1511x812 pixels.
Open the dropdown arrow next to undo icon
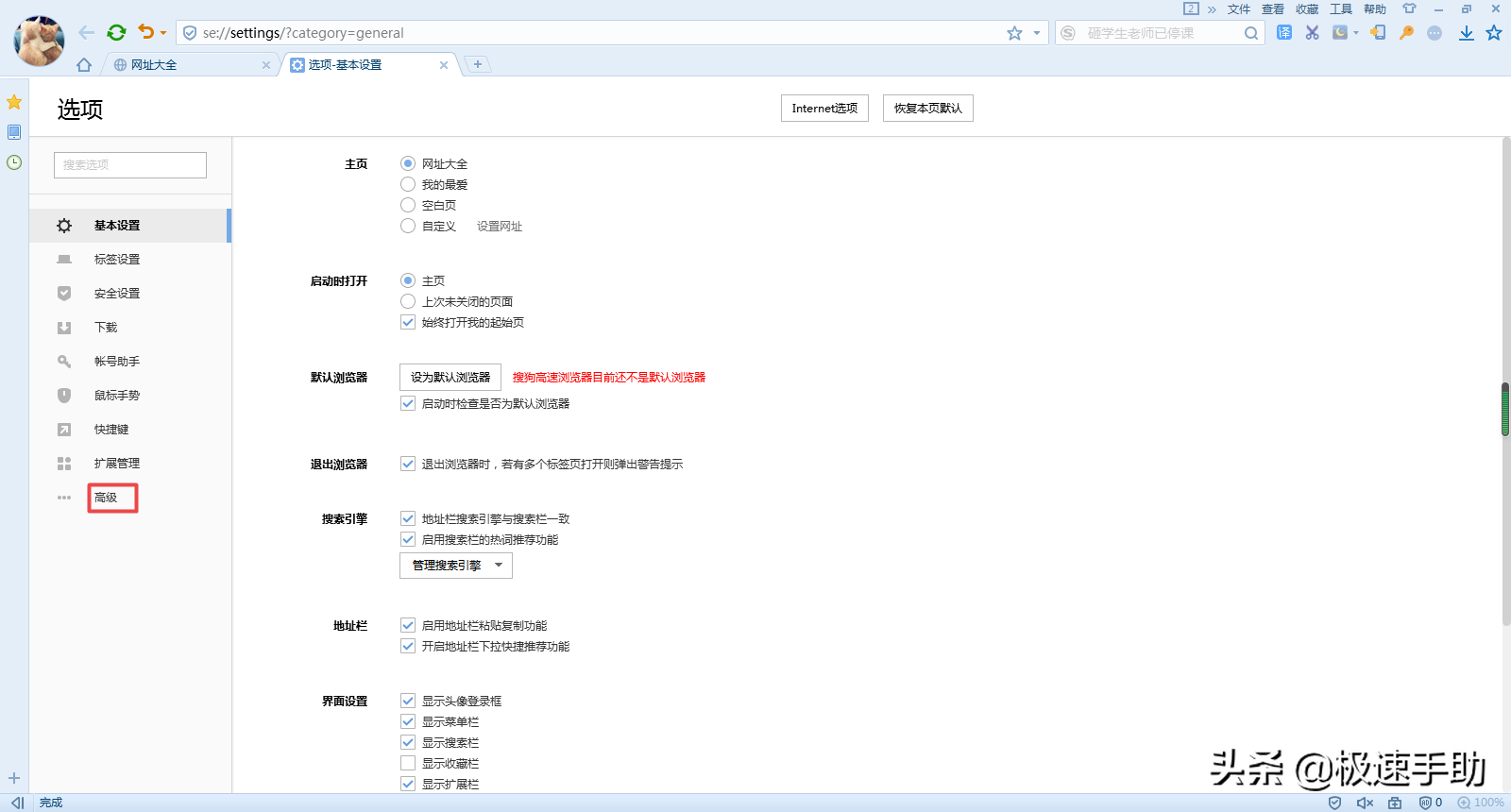point(163,33)
